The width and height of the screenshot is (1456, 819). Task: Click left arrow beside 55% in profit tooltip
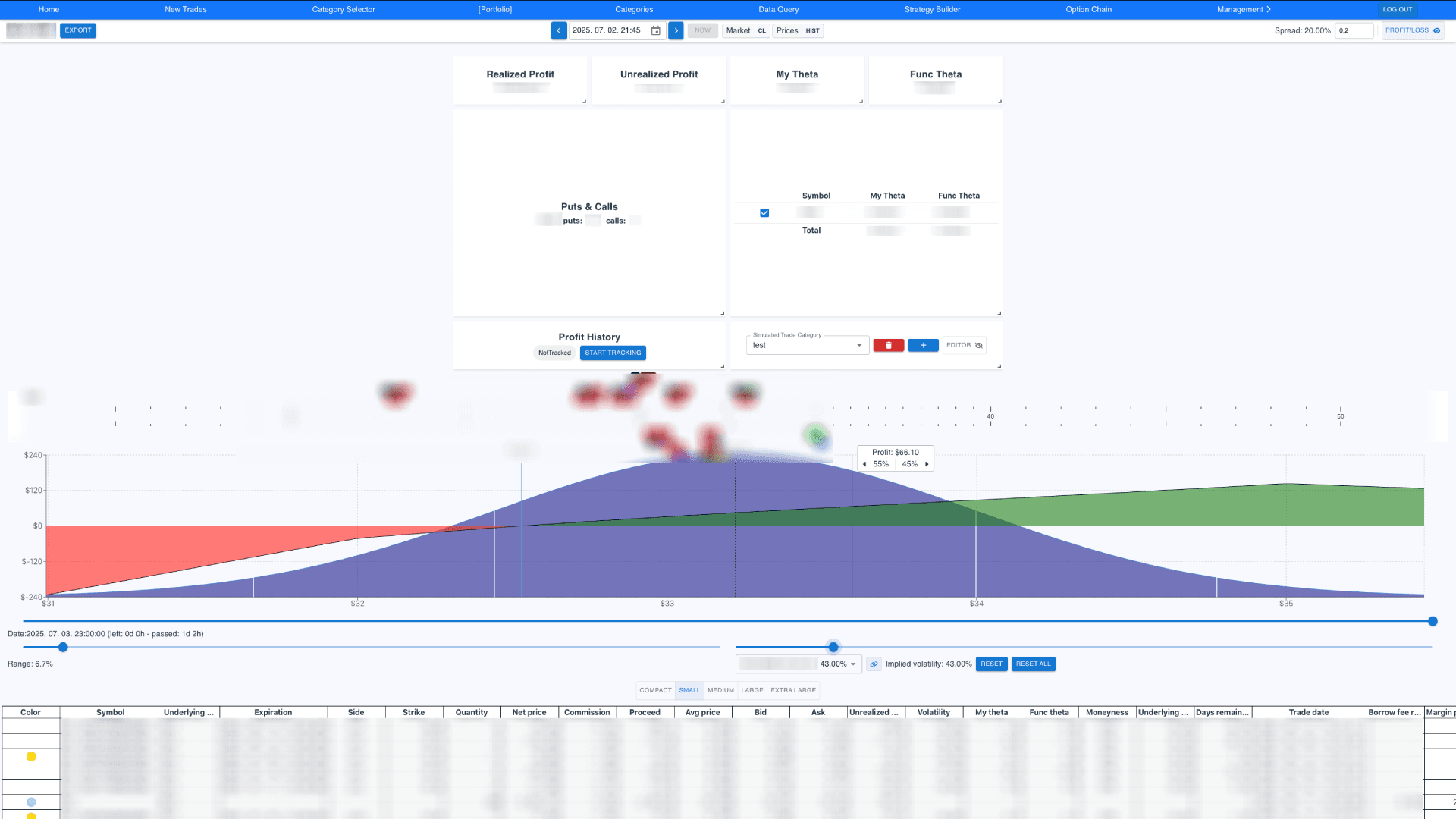(x=864, y=464)
